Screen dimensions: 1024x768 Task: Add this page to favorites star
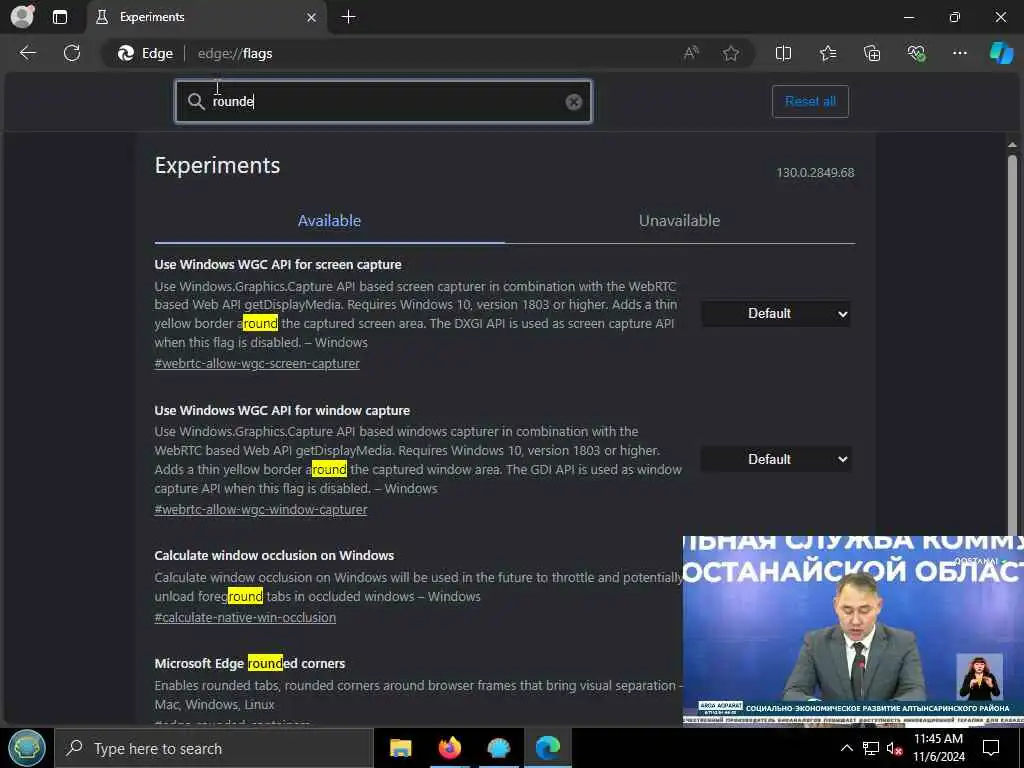click(731, 53)
